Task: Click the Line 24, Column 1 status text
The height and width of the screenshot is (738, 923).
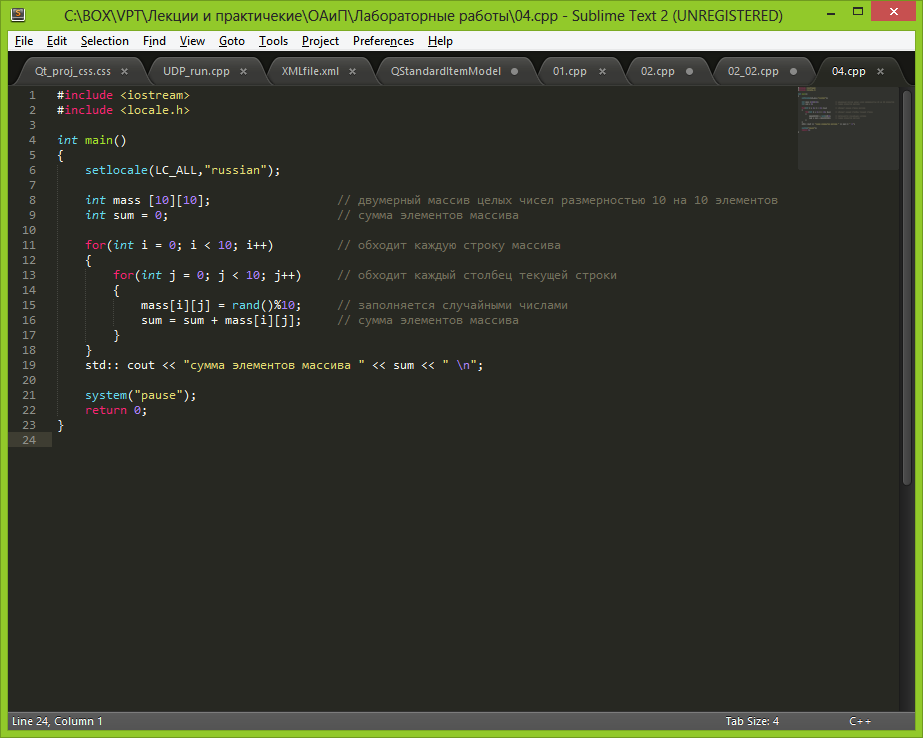Action: 57,721
